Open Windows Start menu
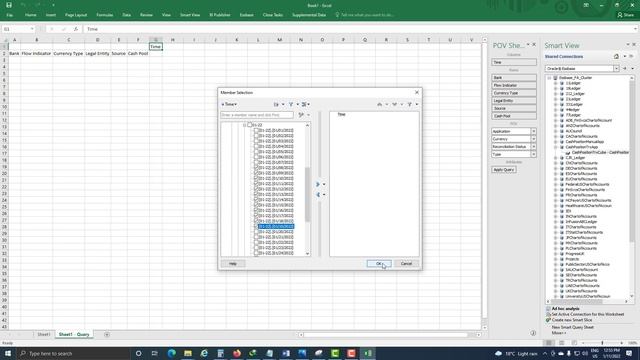Image resolution: width=640 pixels, height=360 pixels. coord(8,353)
